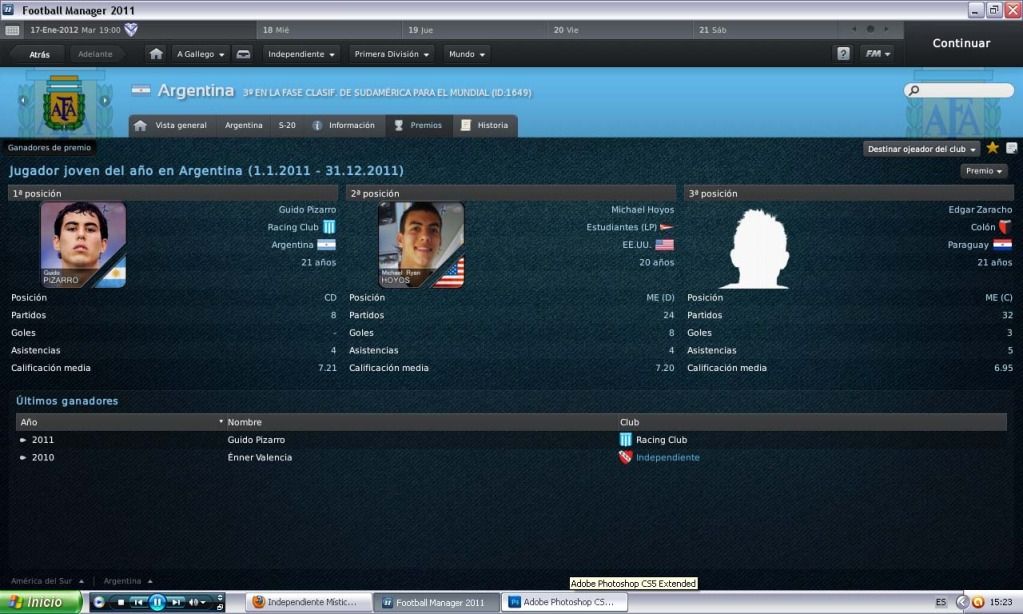The width and height of the screenshot is (1023, 614).
Task: Click the Argentina flag under Racing Club
Action: (326, 245)
